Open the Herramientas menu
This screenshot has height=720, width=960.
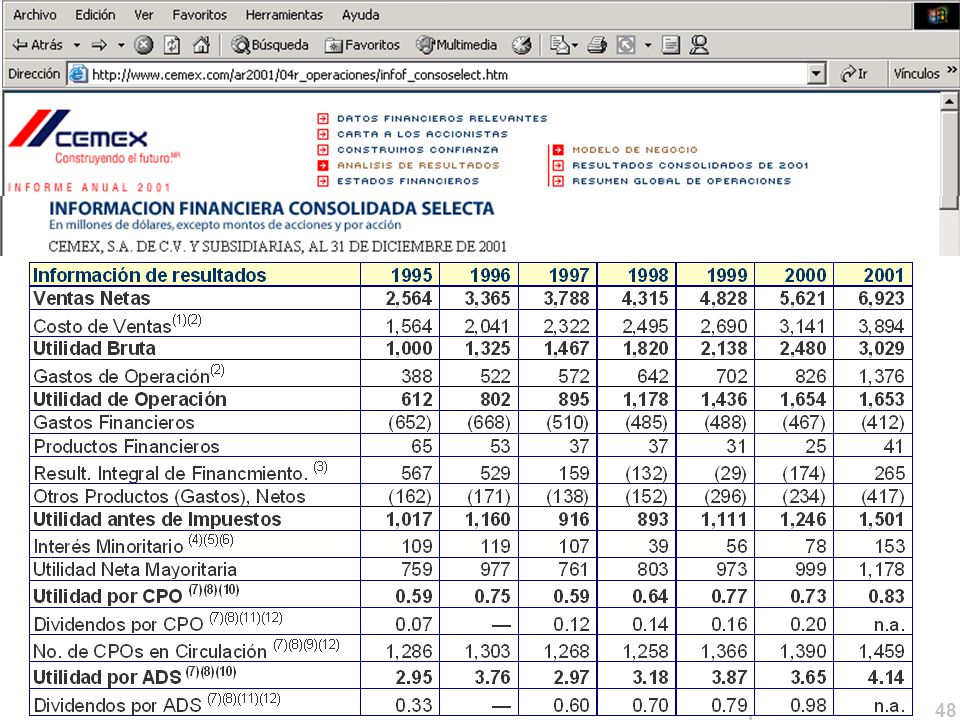click(x=284, y=15)
